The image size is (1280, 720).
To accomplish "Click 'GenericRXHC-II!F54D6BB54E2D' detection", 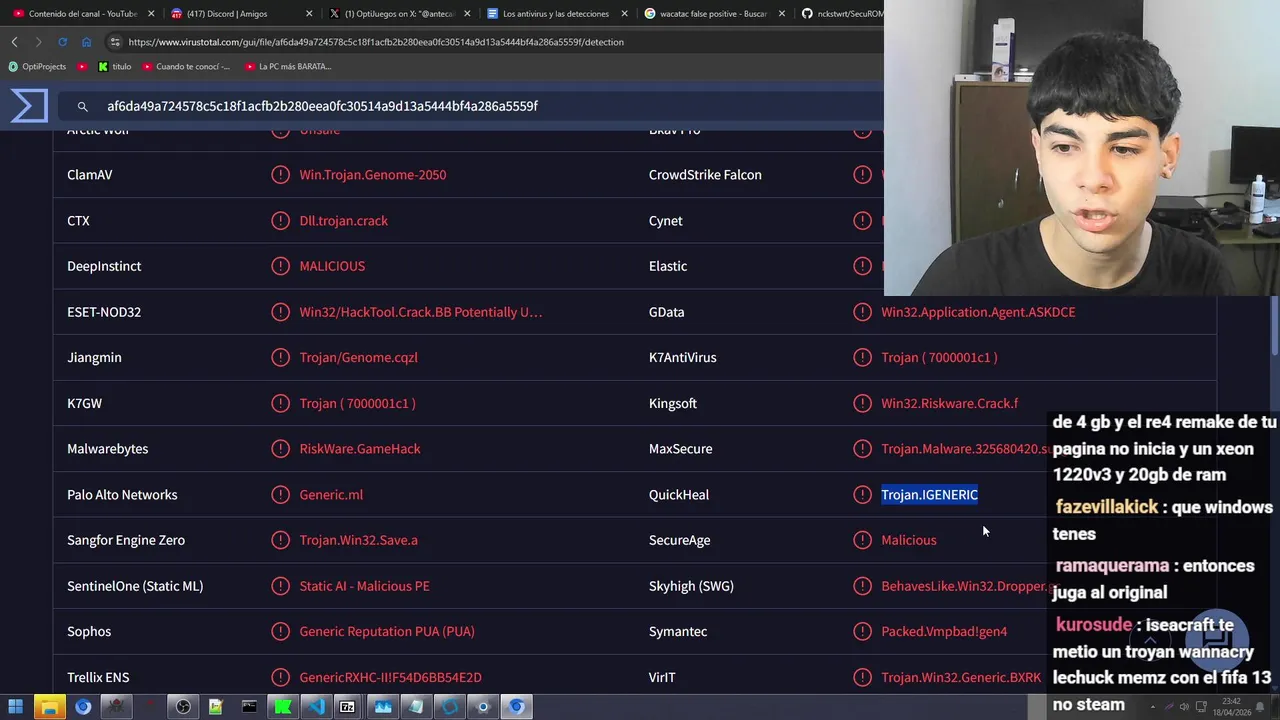I will click(x=390, y=678).
